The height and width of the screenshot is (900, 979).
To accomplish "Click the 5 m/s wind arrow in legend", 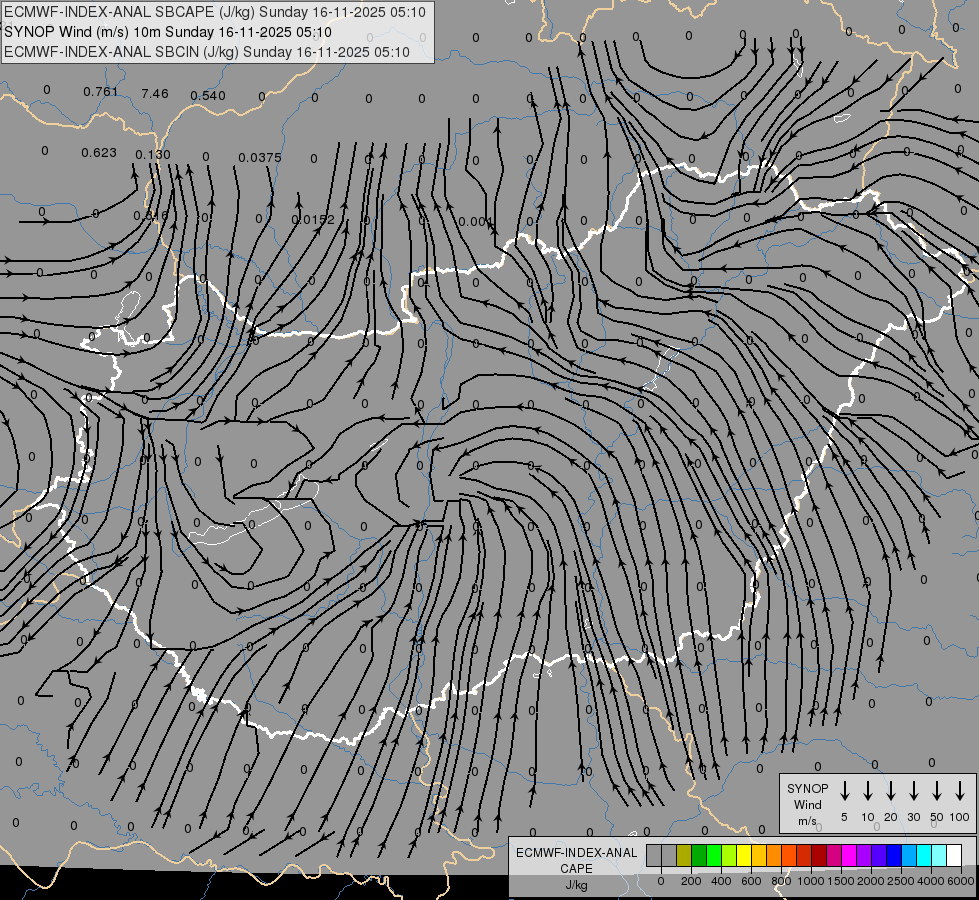I will tap(845, 791).
